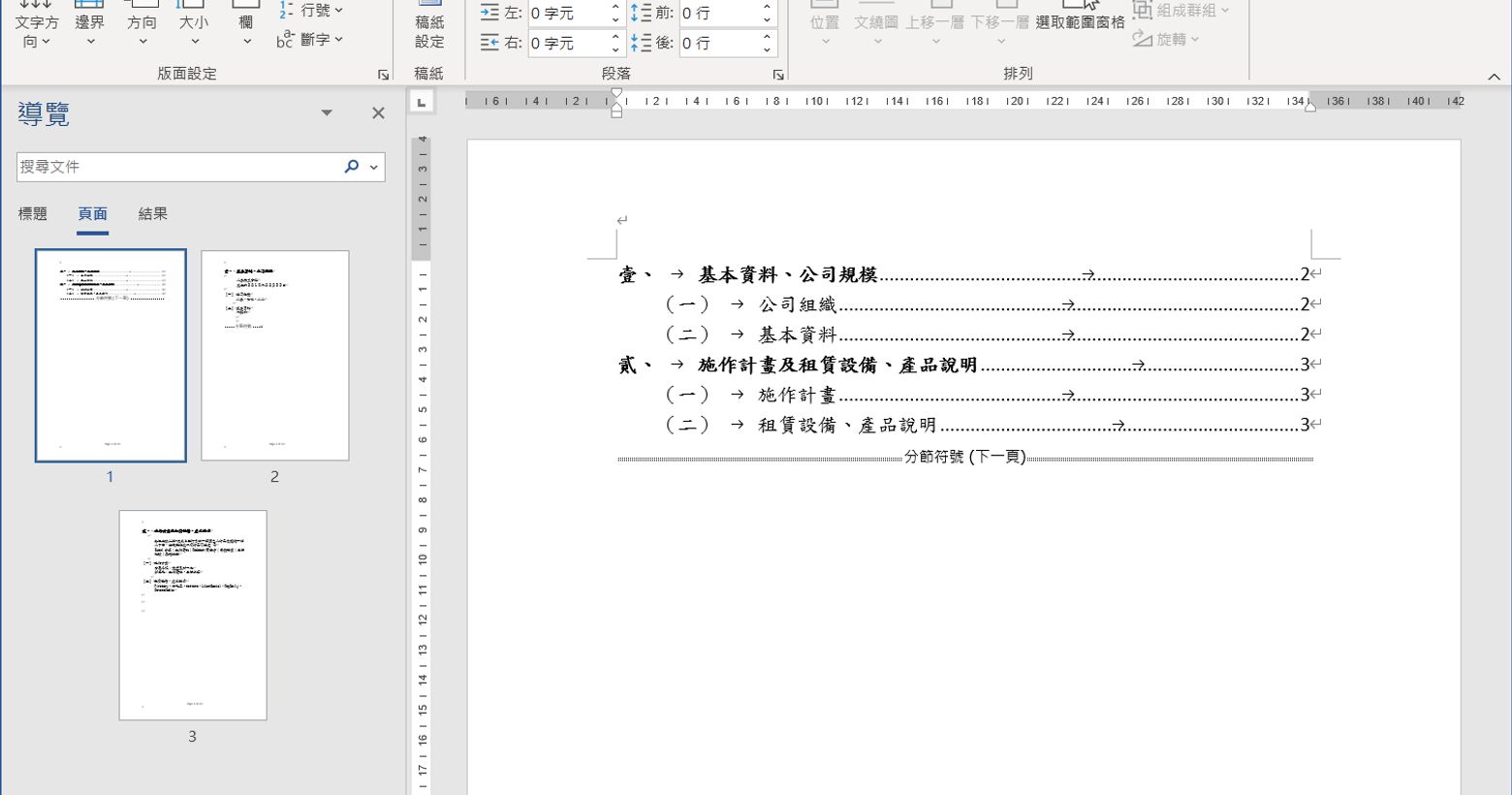Image resolution: width=1512 pixels, height=795 pixels.
Task: Switch to the 標題 headings tab
Action: point(33,214)
